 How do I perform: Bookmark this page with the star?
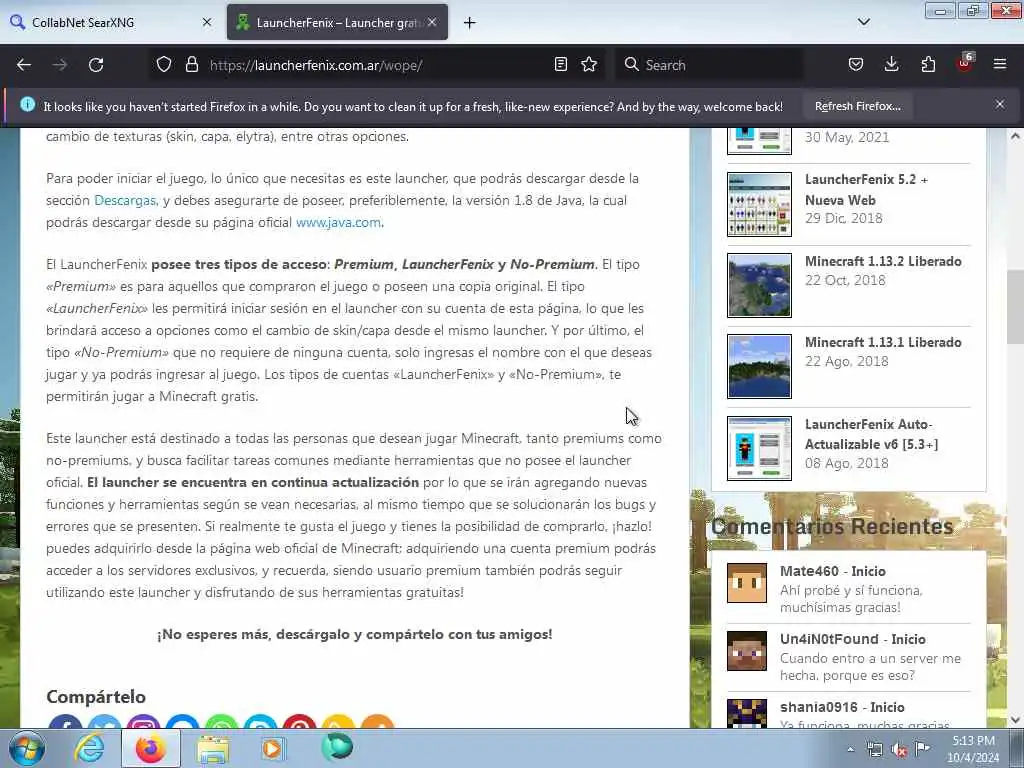click(589, 65)
